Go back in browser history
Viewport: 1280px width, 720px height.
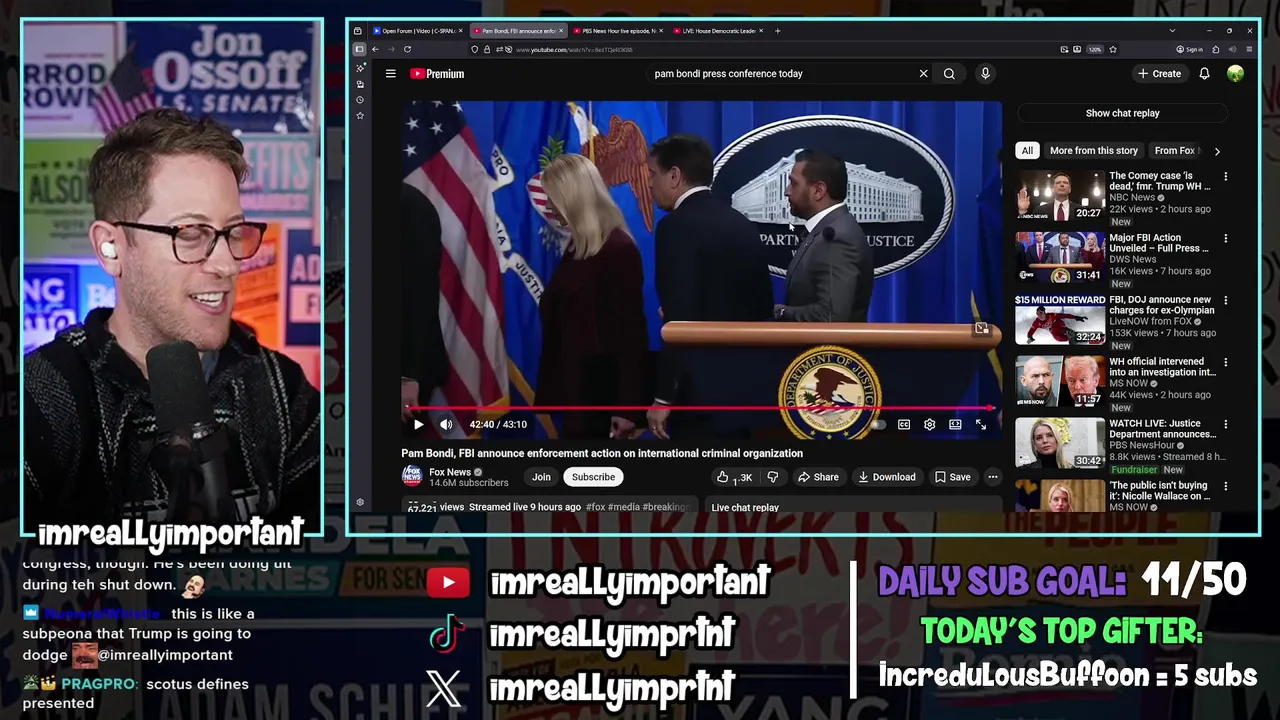point(376,49)
